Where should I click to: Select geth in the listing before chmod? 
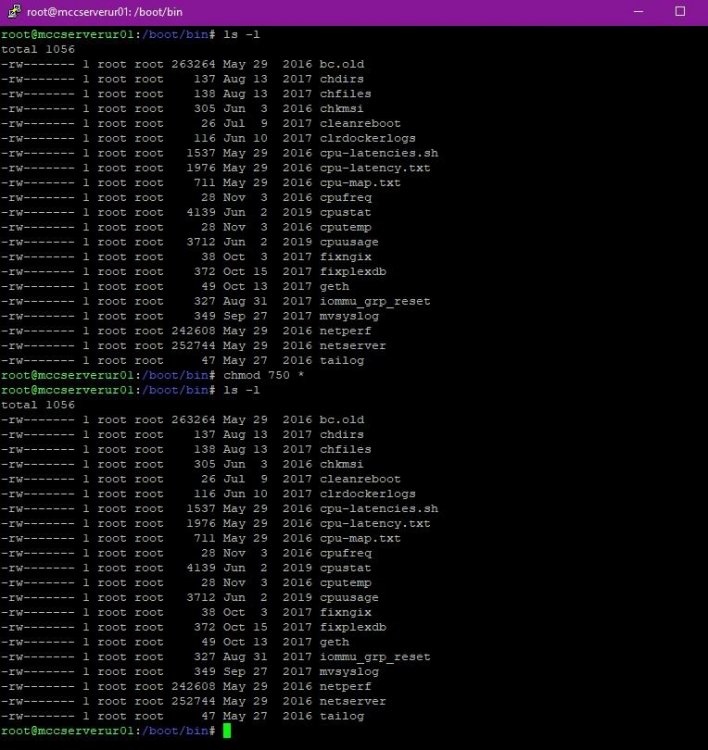[x=334, y=287]
